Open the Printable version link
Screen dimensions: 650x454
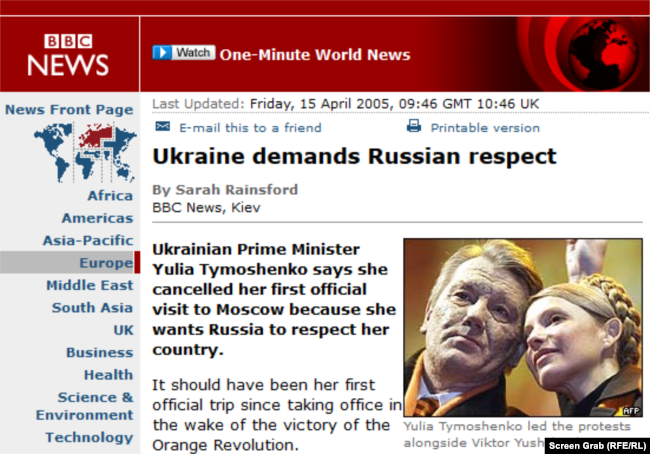485,128
